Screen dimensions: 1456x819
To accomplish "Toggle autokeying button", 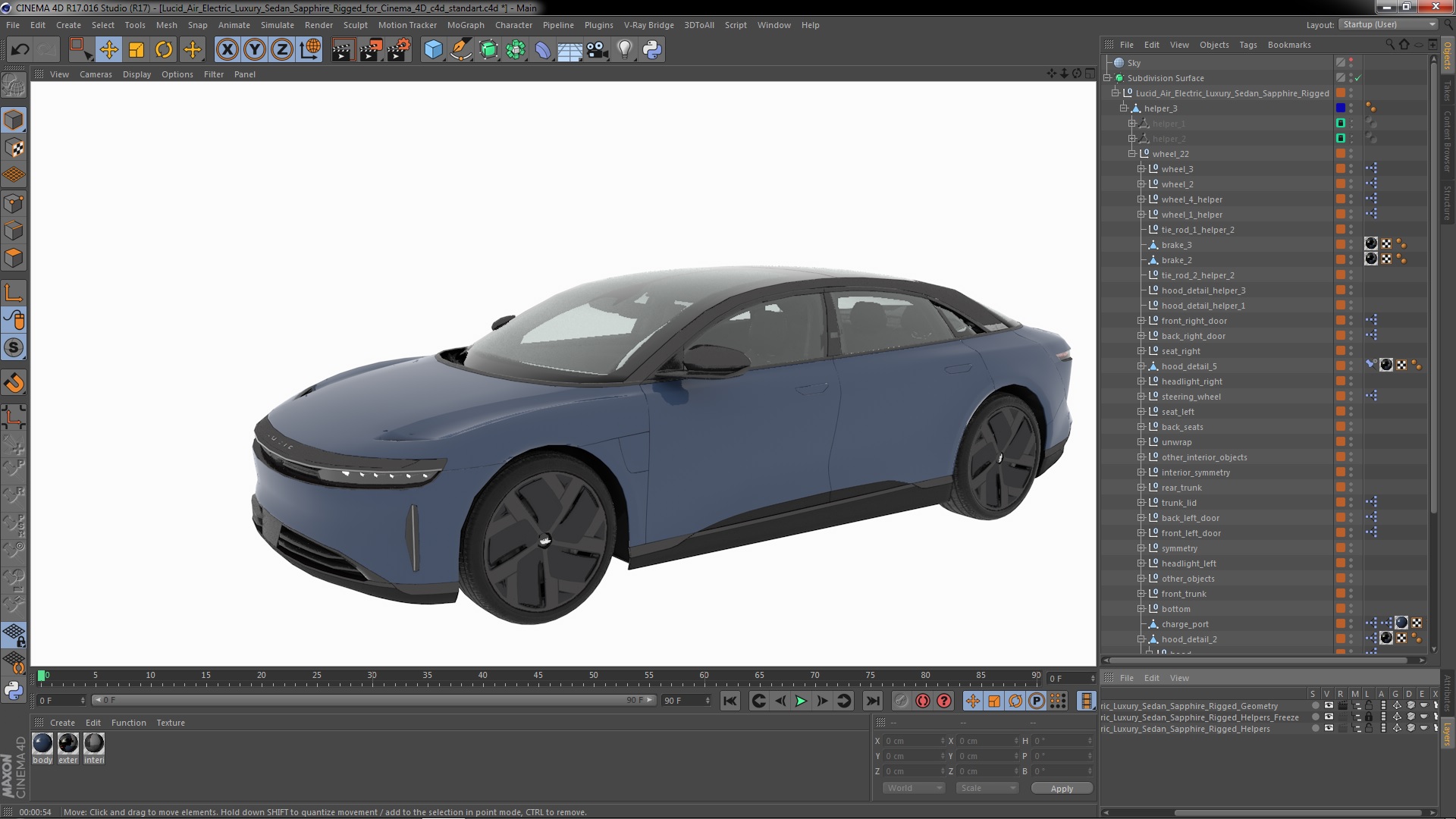I will point(922,701).
